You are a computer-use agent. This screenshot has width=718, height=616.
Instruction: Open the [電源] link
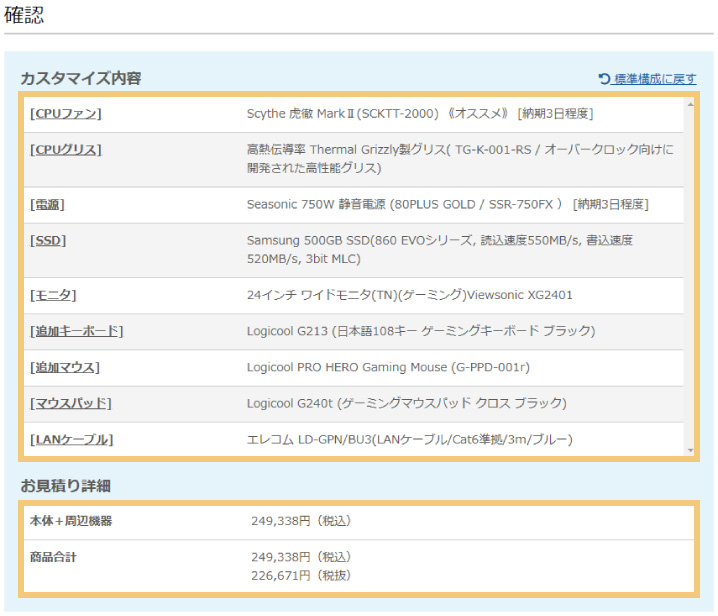[x=47, y=204]
